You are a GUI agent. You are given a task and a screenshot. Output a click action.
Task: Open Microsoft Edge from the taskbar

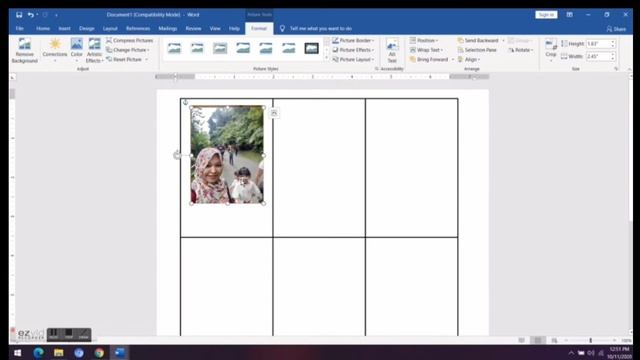[38, 353]
